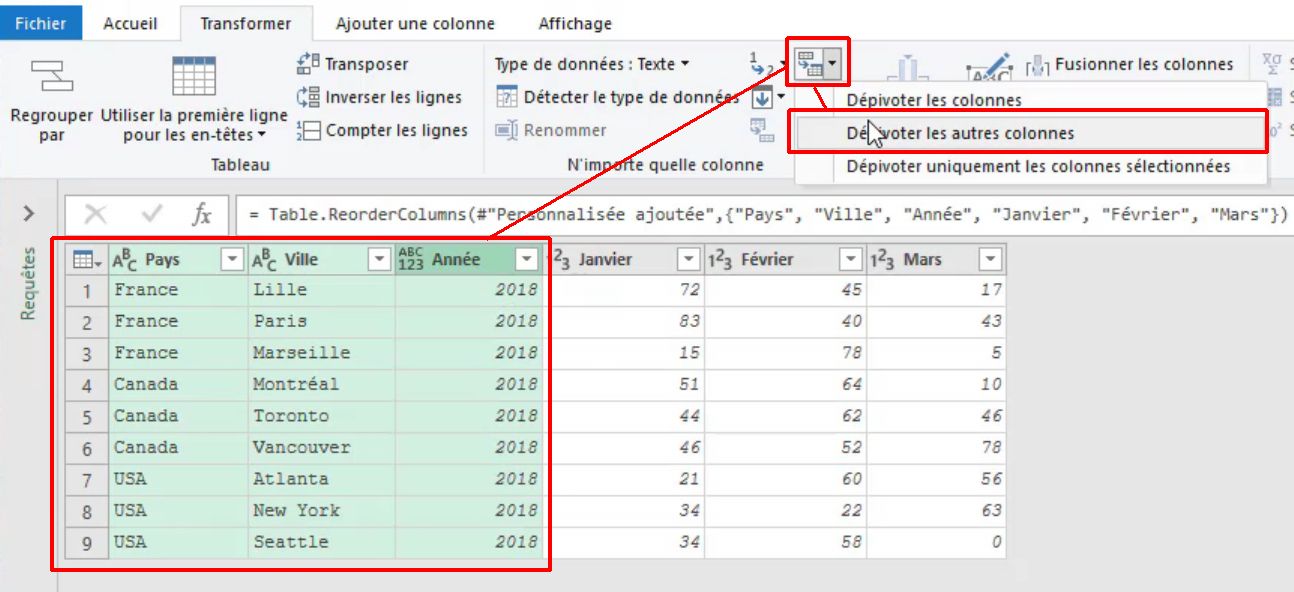
Task: Click the Février value 64 for Montréal
Action: [x=785, y=385]
